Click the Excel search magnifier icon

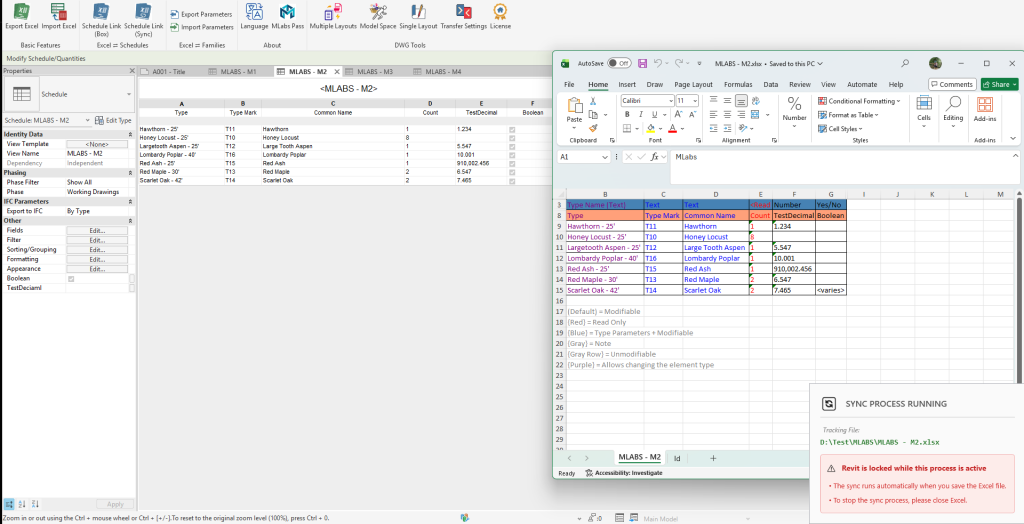pyautogui.click(x=905, y=63)
